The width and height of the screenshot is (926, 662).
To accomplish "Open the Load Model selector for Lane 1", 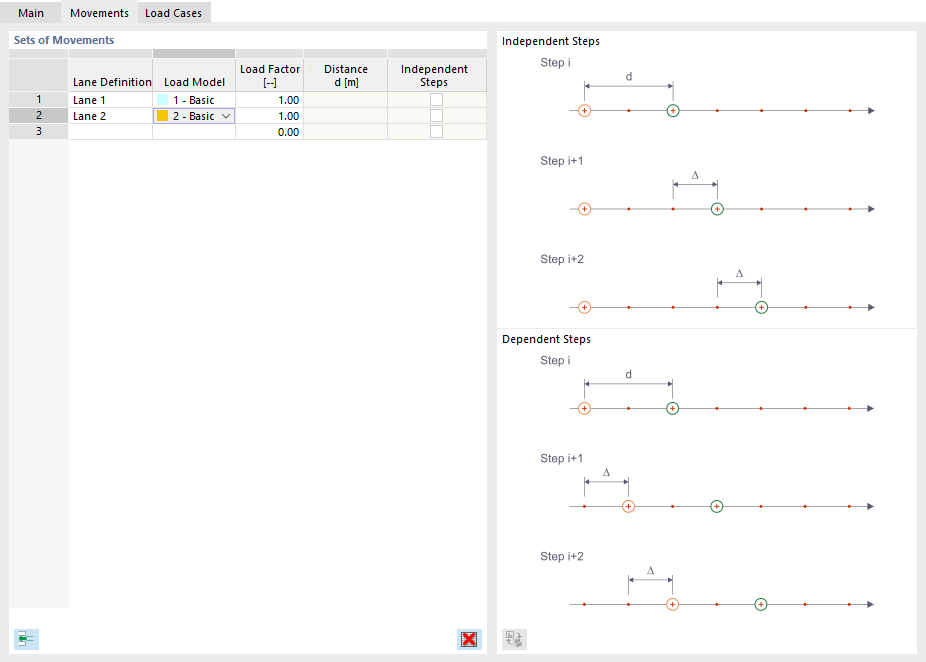I will point(193,99).
